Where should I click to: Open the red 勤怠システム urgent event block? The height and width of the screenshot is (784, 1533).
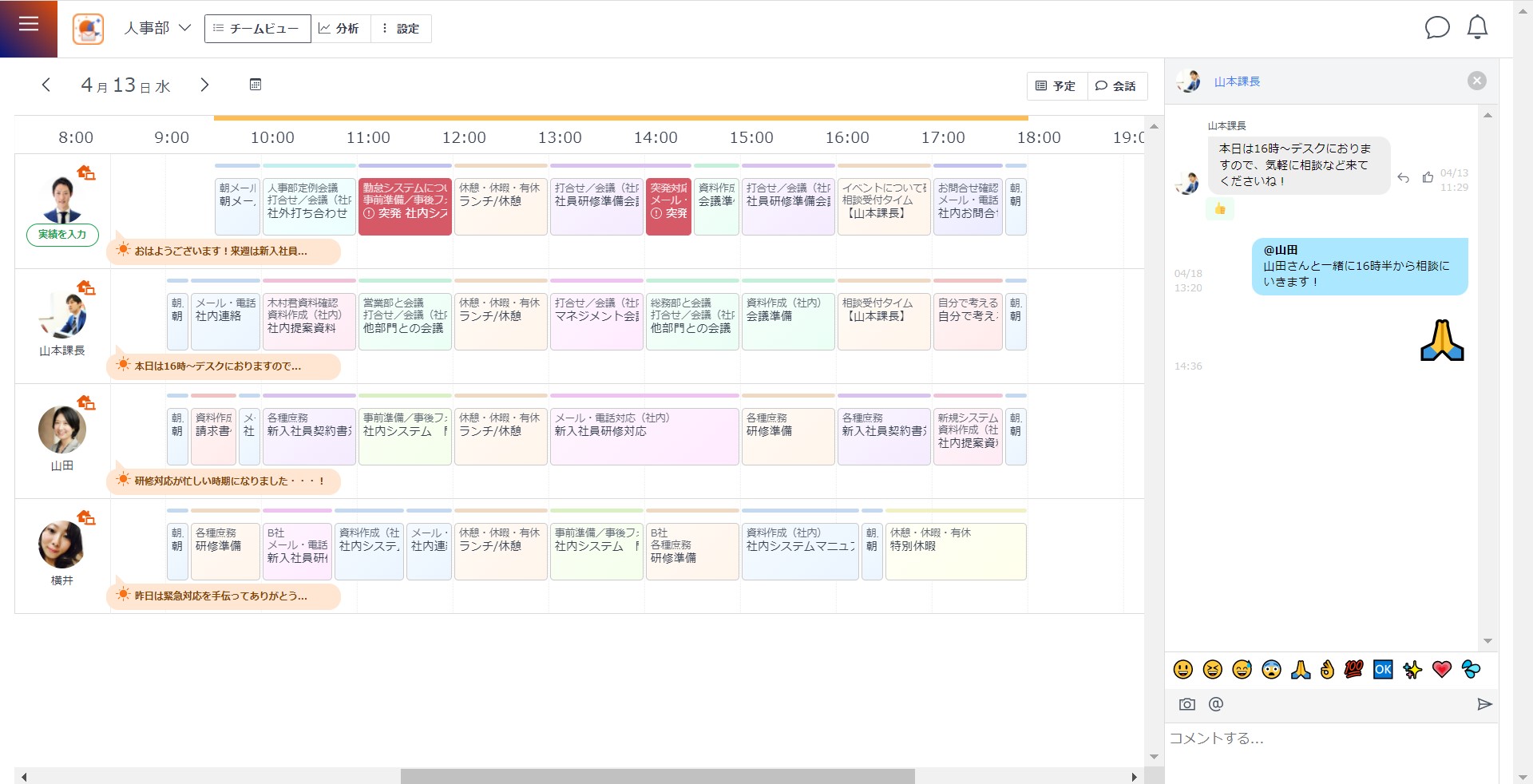[405, 206]
